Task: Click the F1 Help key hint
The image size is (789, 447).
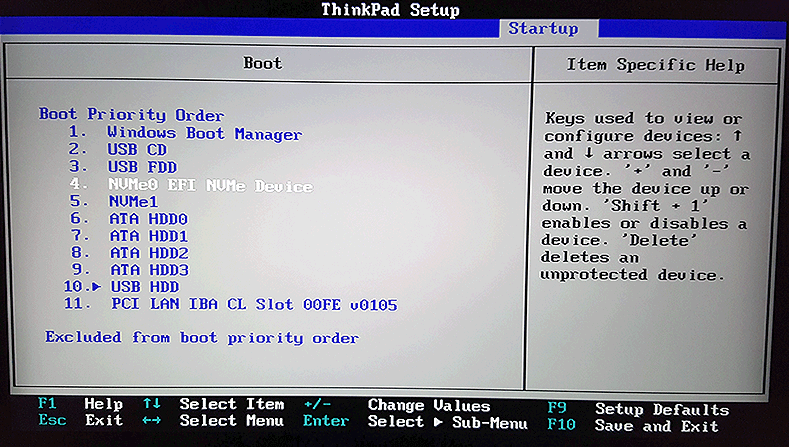Action: pyautogui.click(x=81, y=404)
